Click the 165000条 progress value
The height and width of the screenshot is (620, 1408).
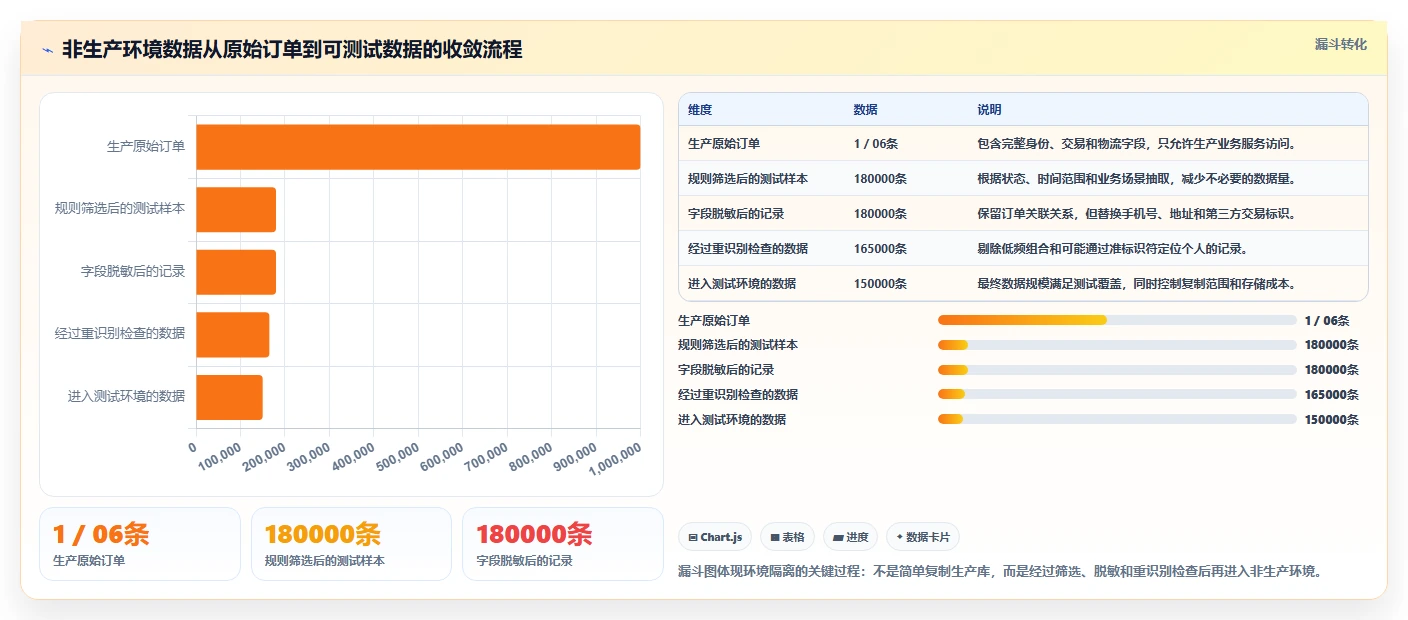pyautogui.click(x=1332, y=395)
